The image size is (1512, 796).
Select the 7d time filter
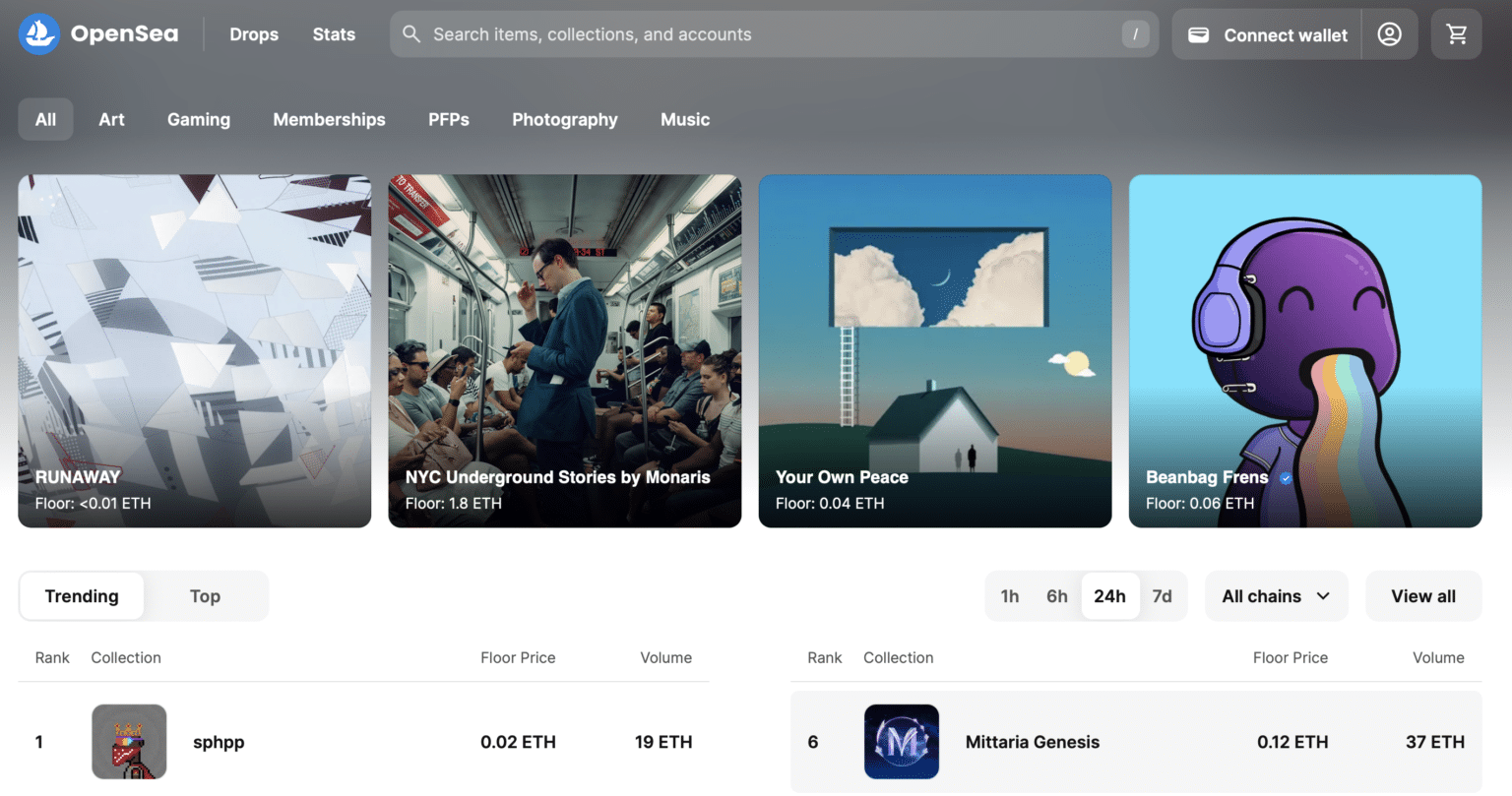pyautogui.click(x=1163, y=595)
